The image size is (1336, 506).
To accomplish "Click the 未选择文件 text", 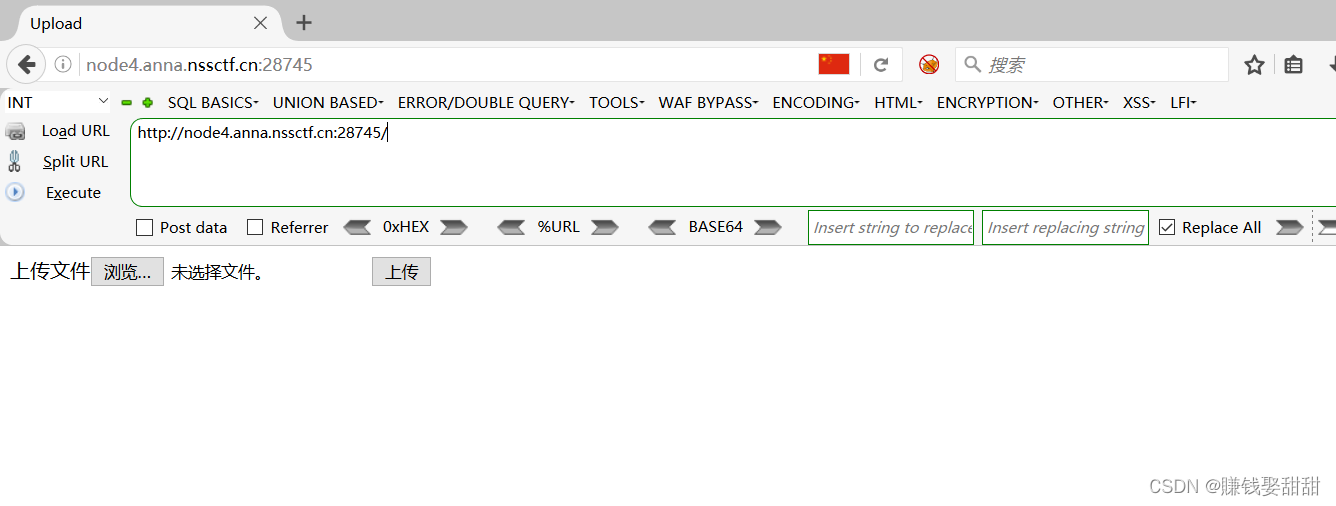I will point(217,272).
